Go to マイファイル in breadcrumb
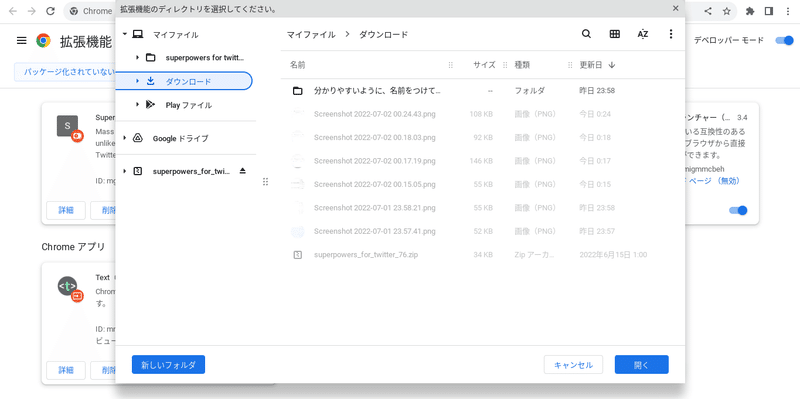Image resolution: width=800 pixels, height=399 pixels. pyautogui.click(x=311, y=35)
